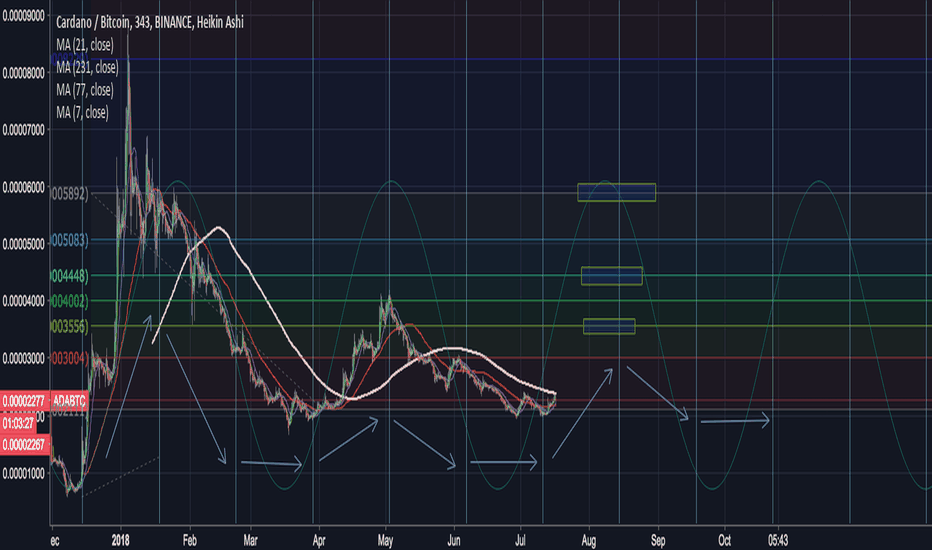
Task: Click the 0.00001000 price axis label
Action: 24,474
